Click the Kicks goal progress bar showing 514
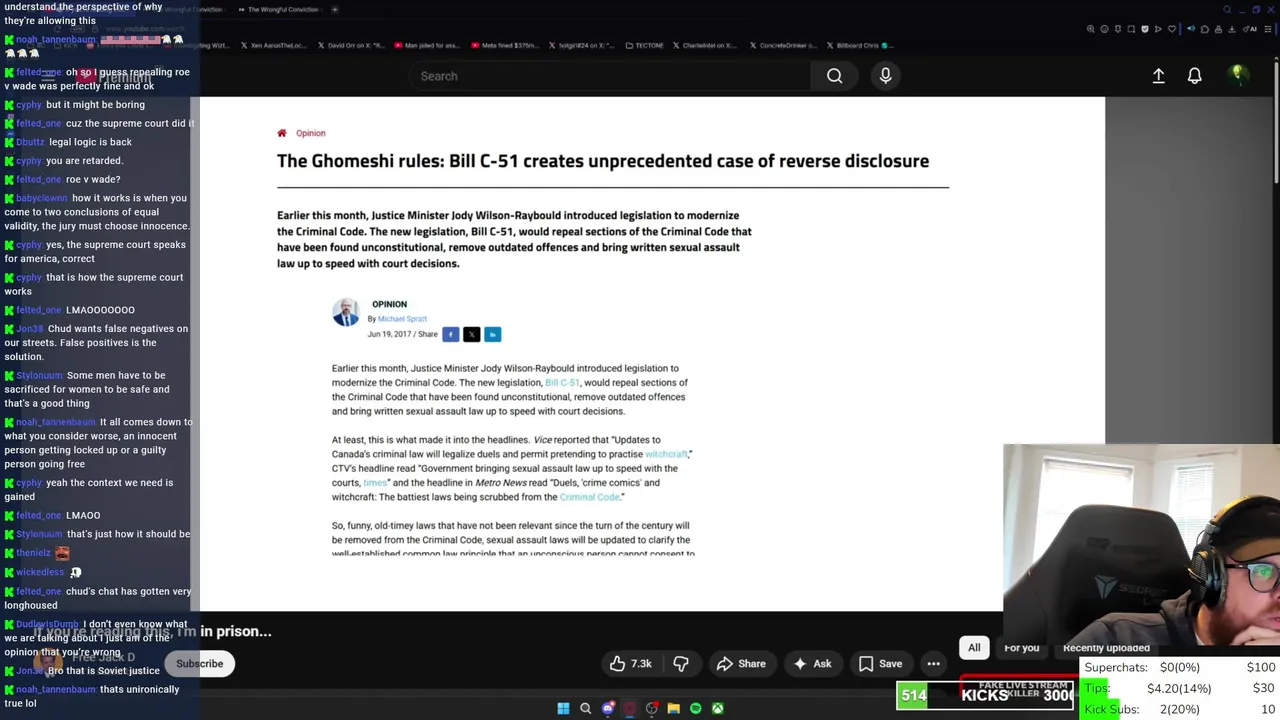1280x720 pixels. (987, 696)
